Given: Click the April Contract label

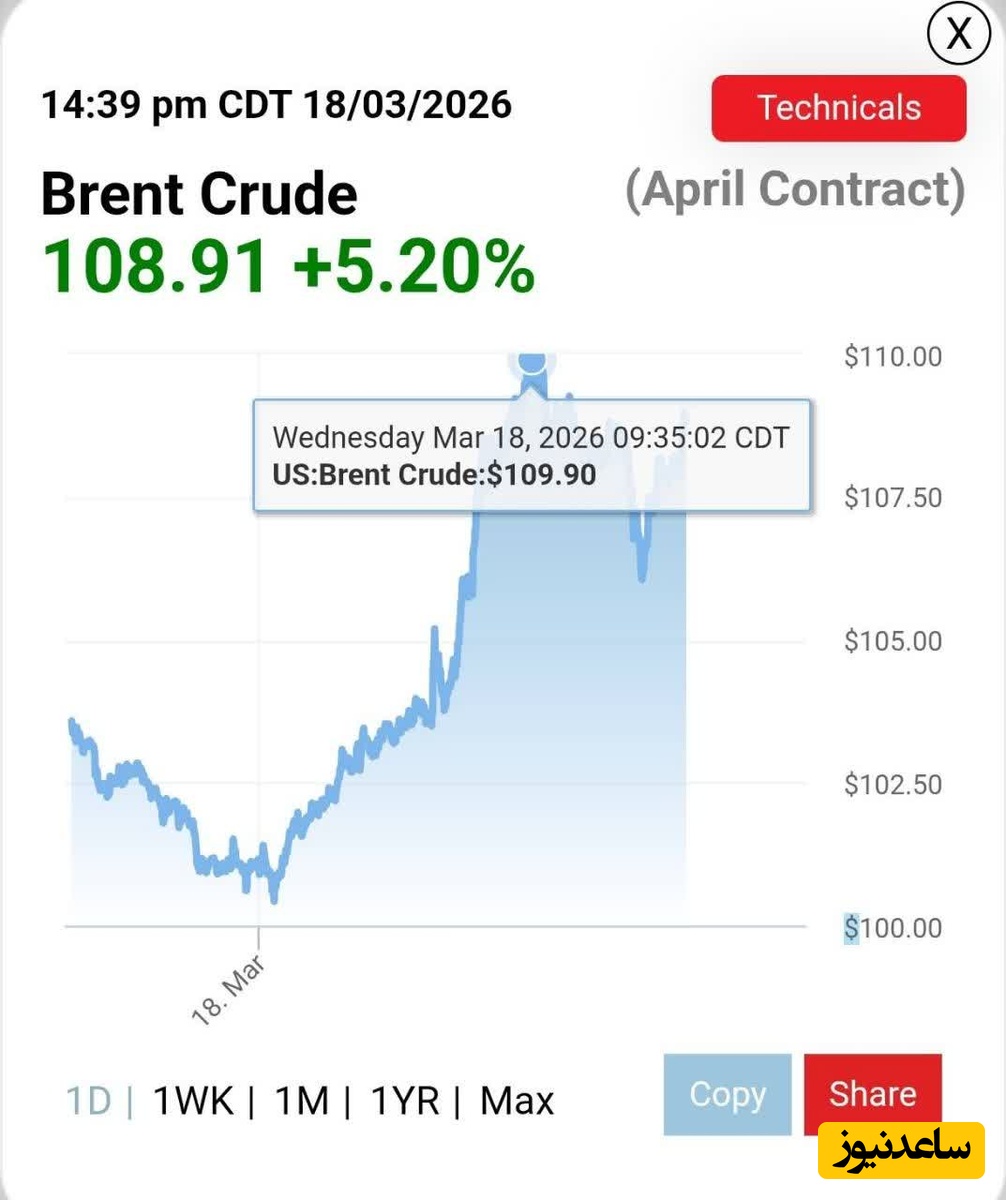Looking at the screenshot, I should 795,190.
